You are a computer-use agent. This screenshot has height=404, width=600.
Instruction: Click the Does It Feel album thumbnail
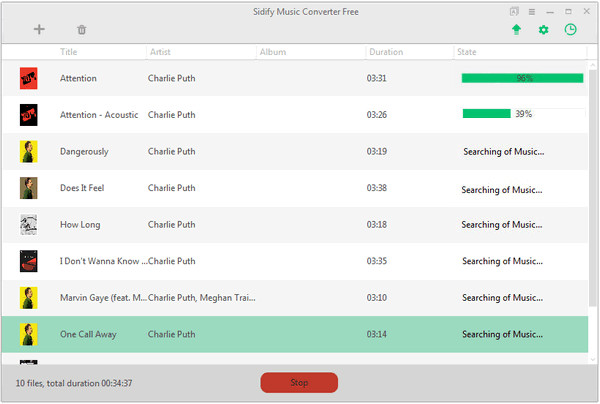pos(29,188)
